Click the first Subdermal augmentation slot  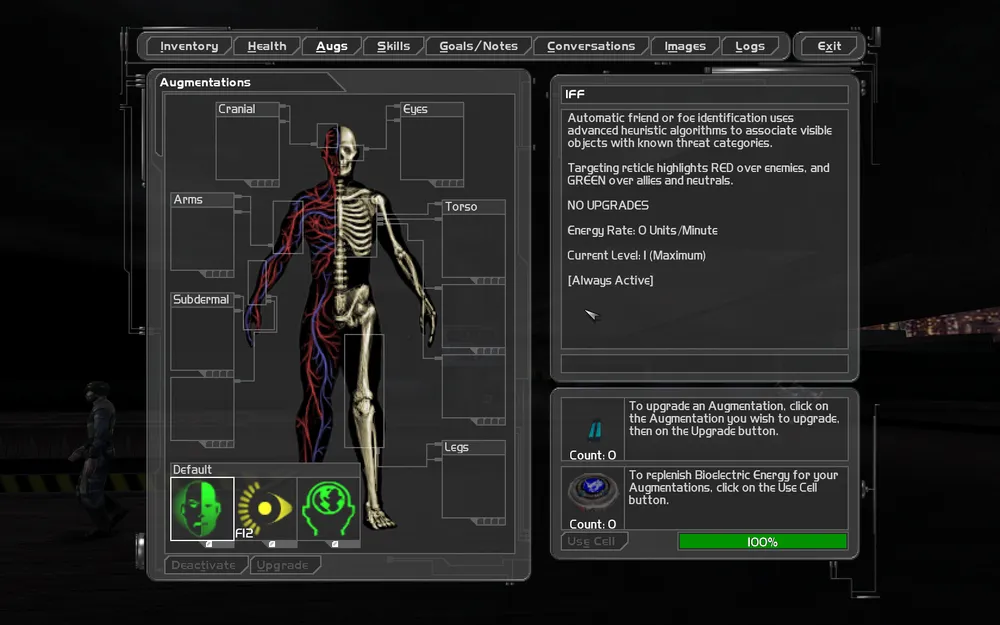203,338
